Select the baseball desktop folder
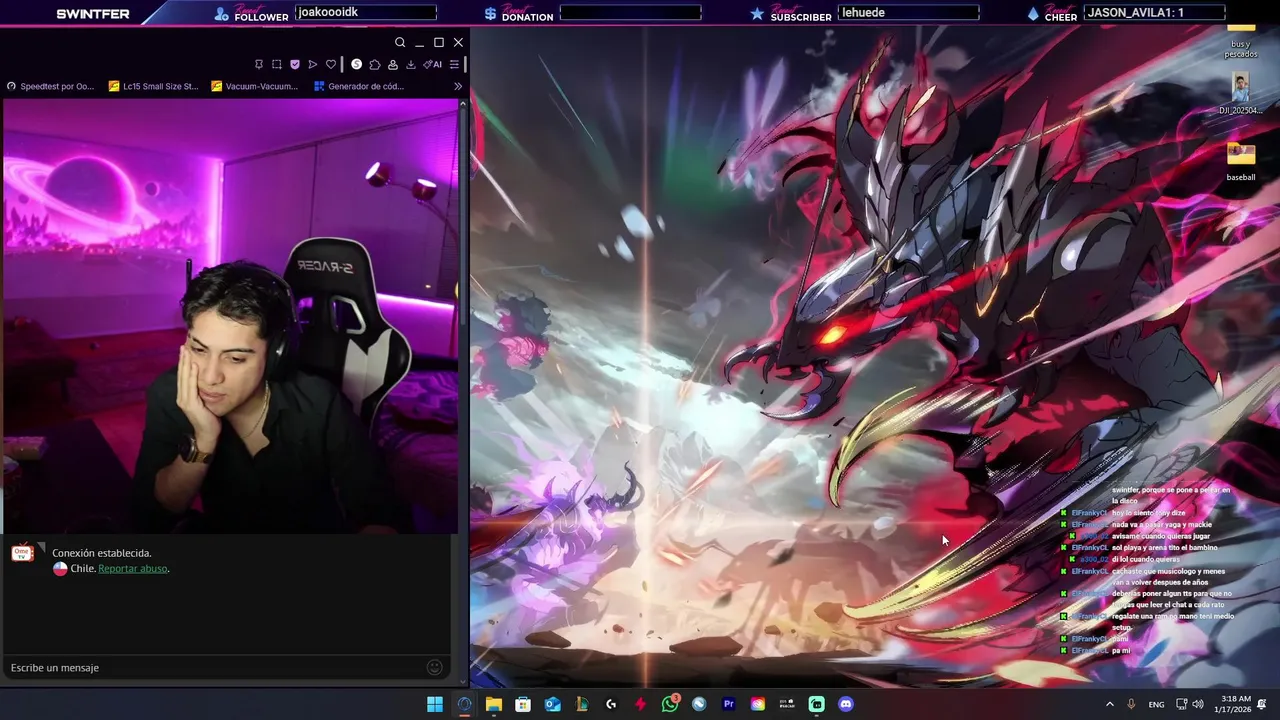Image resolution: width=1280 pixels, height=720 pixels. 1241,162
